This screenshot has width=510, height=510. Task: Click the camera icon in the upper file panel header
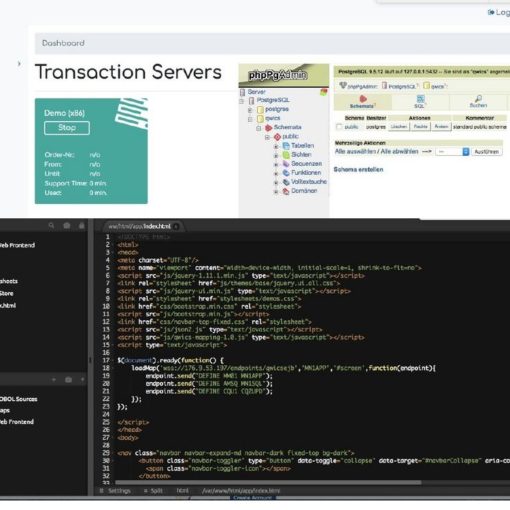(67, 226)
